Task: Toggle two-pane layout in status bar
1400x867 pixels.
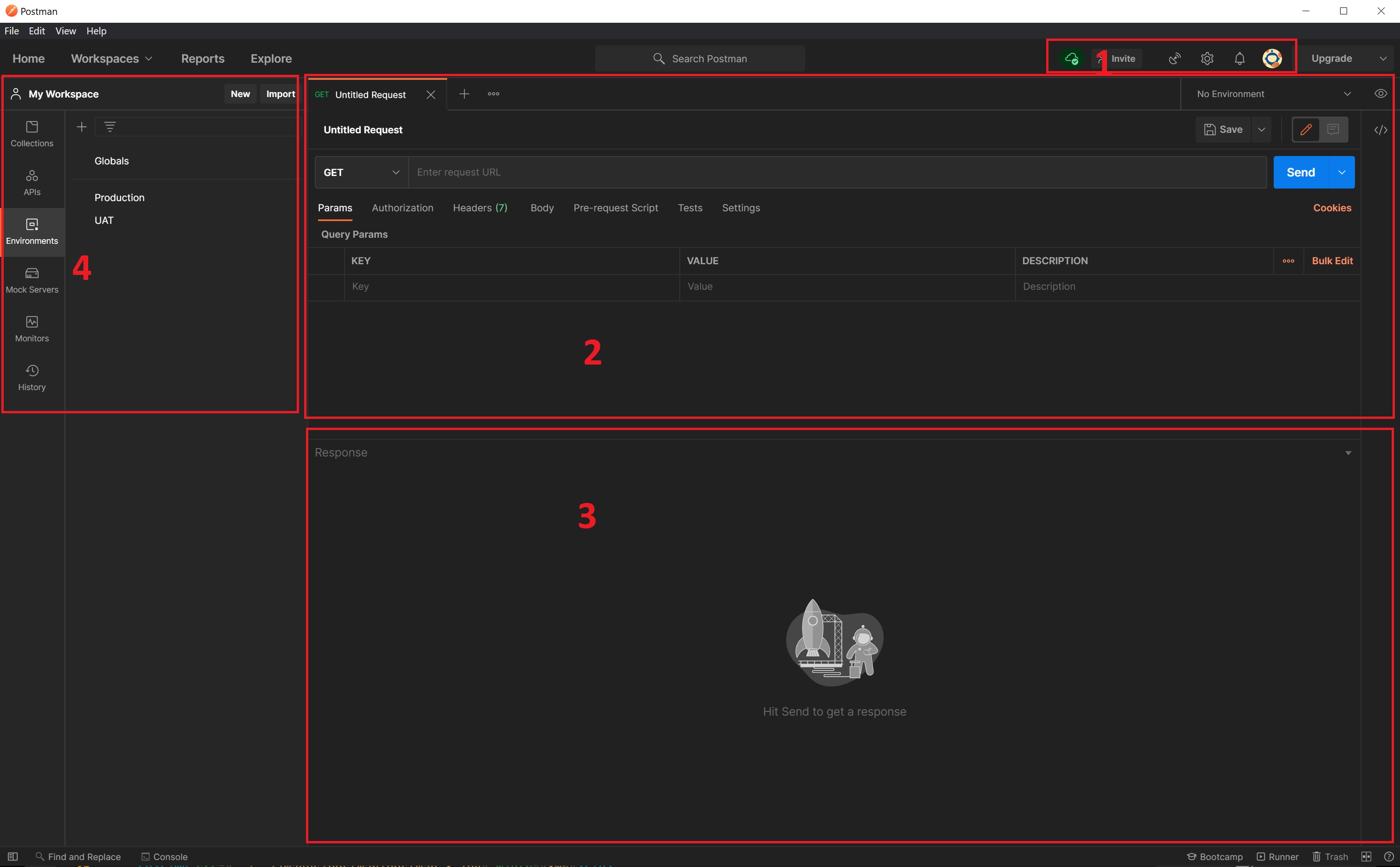Action: tap(1366, 856)
